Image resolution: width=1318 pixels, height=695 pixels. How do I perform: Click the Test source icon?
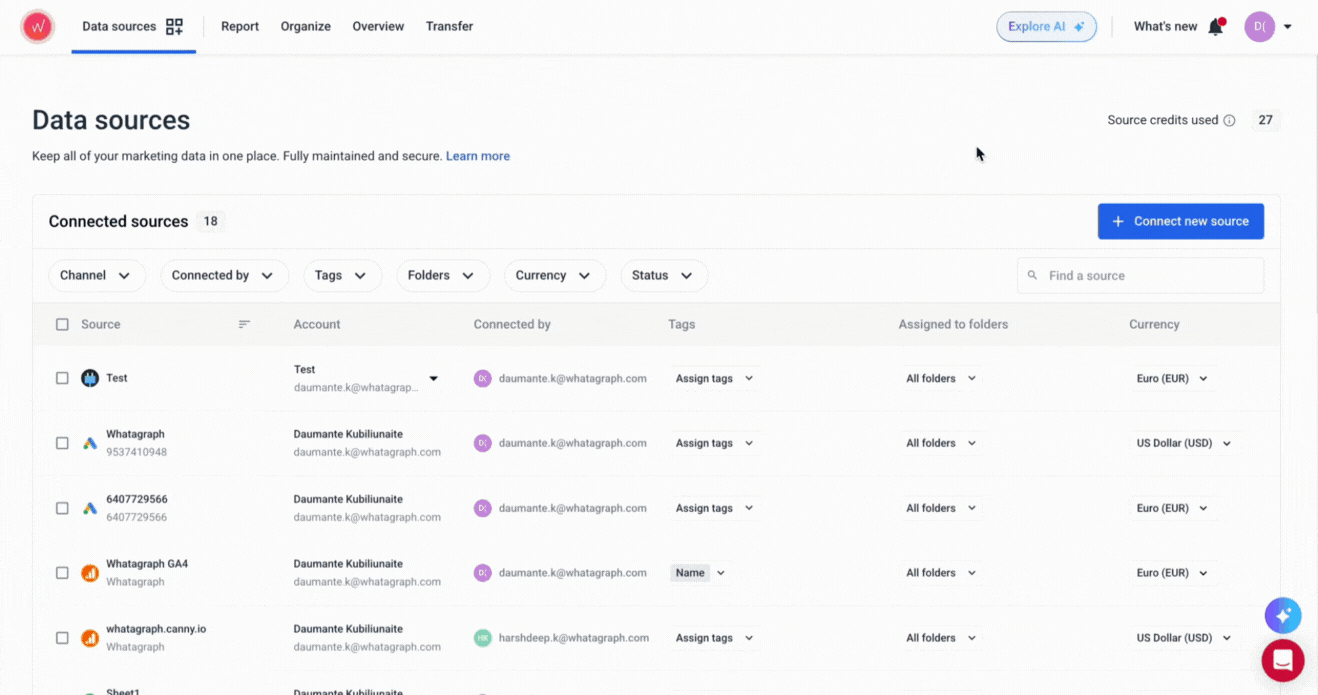[x=90, y=378]
